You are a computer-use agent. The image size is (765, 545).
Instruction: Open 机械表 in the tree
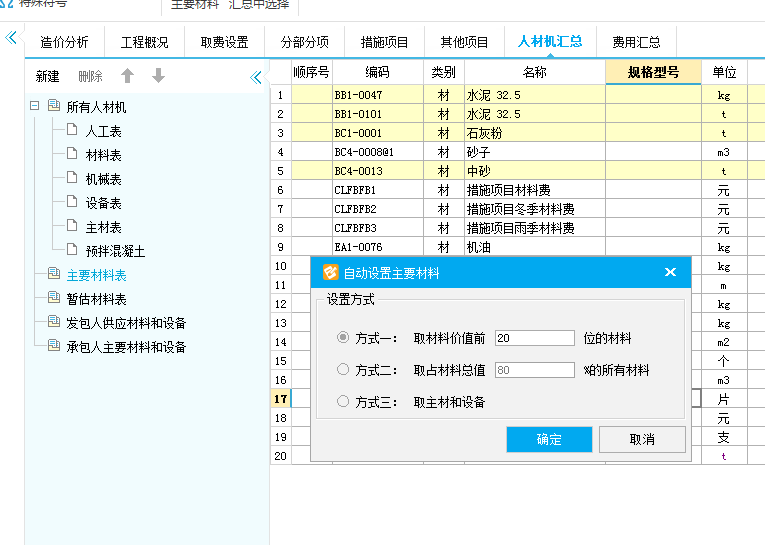pos(103,179)
